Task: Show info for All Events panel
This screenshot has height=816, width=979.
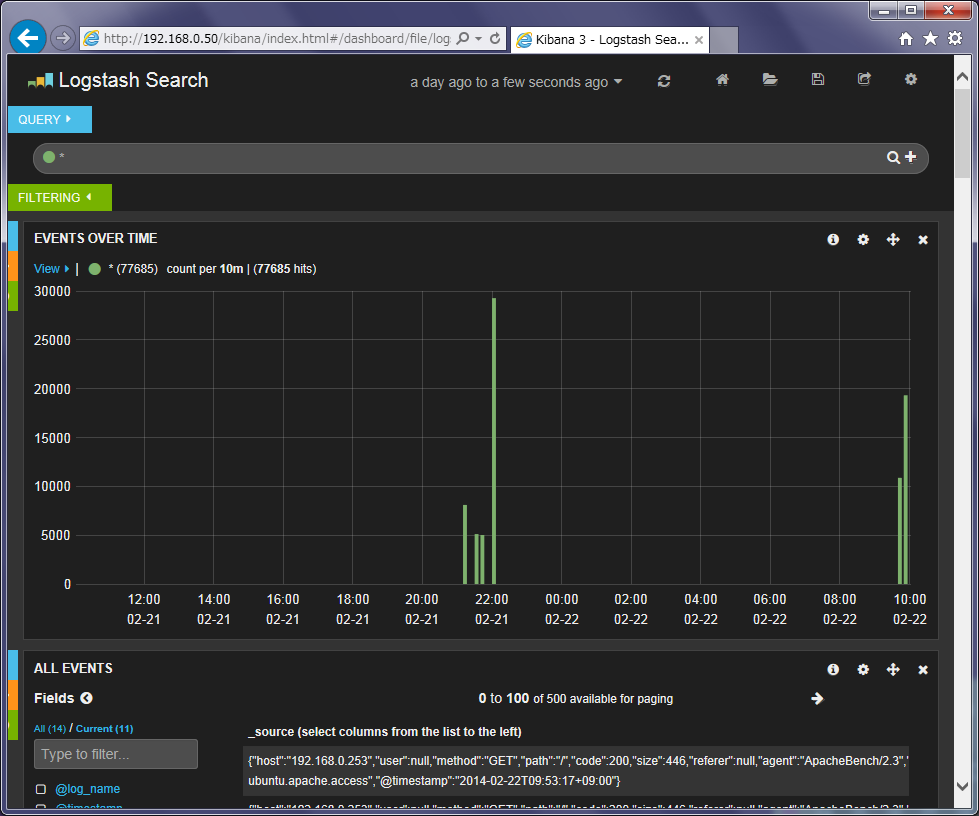Action: click(833, 670)
